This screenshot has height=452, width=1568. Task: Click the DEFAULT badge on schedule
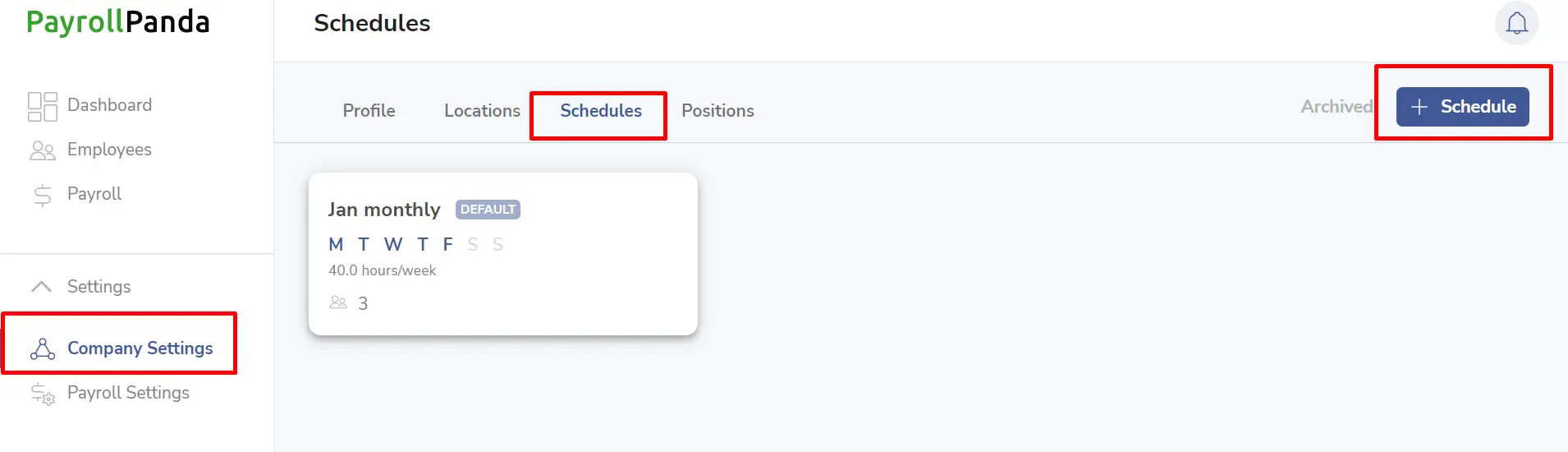click(488, 210)
